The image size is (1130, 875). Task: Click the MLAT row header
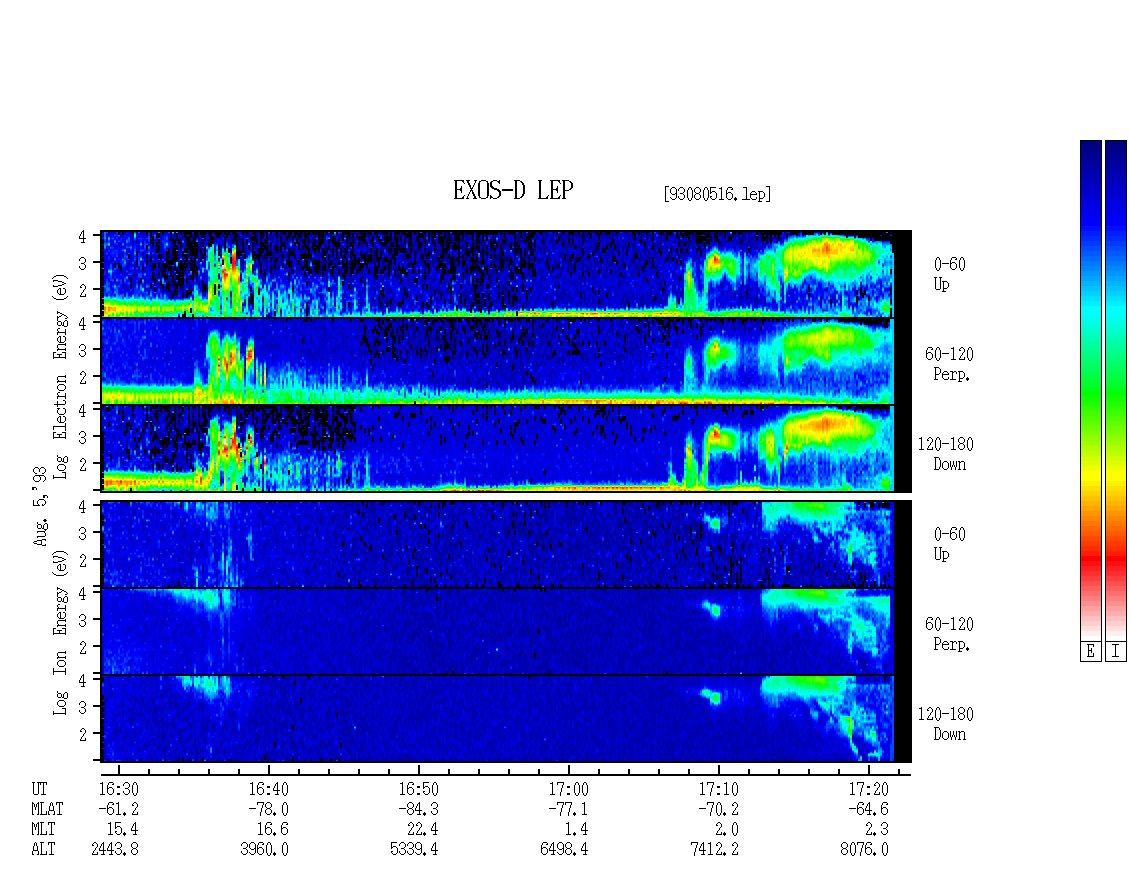click(x=47, y=809)
